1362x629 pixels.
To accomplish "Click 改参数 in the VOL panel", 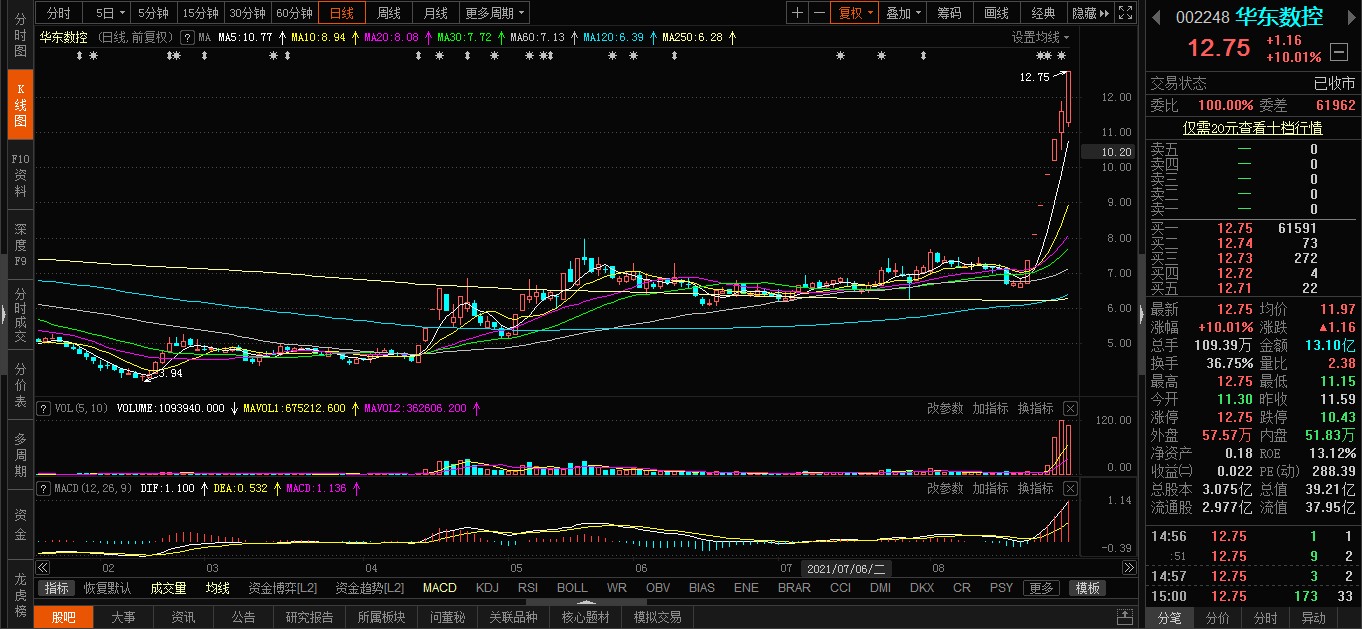I will 944,408.
